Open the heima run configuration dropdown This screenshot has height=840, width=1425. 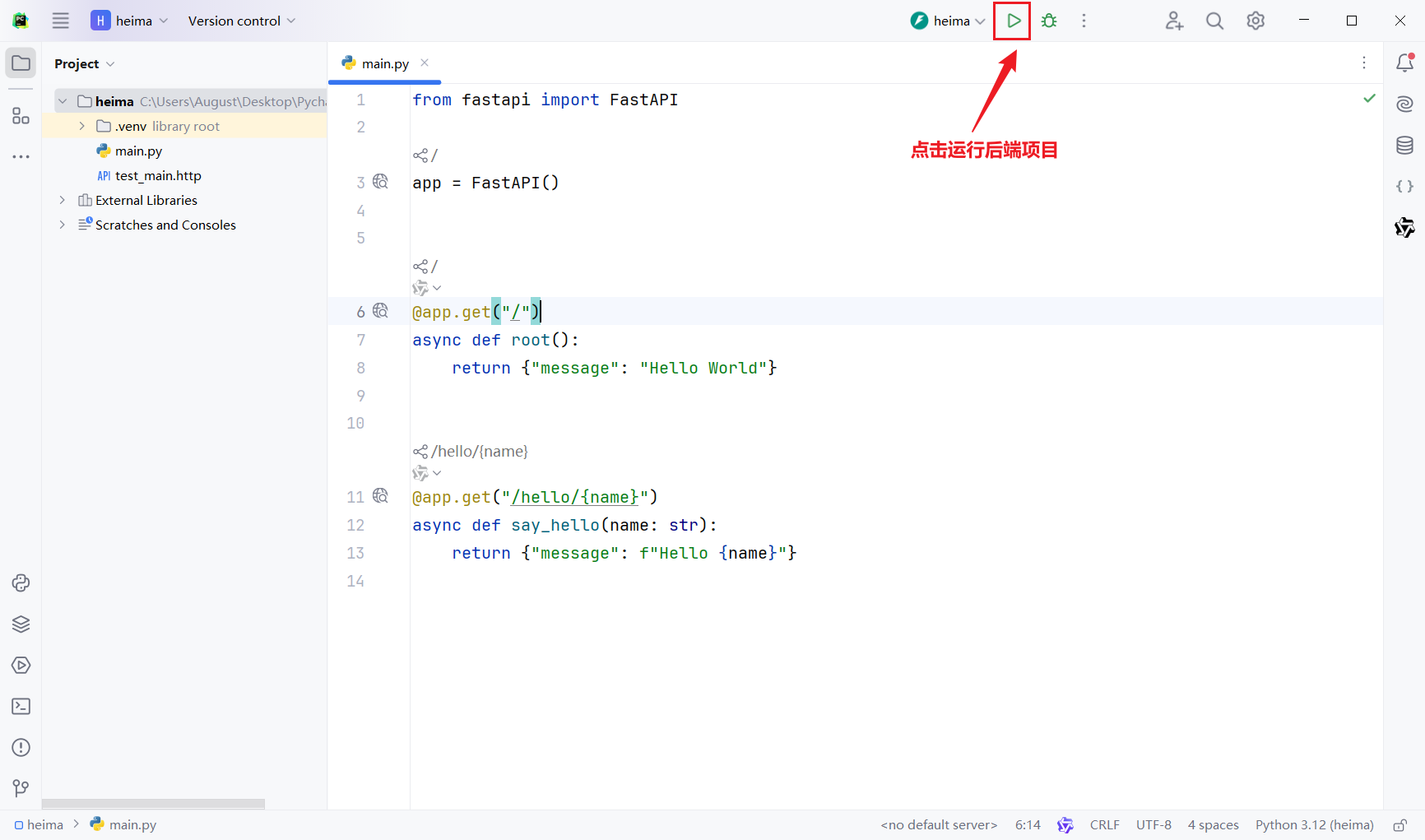pos(948,21)
